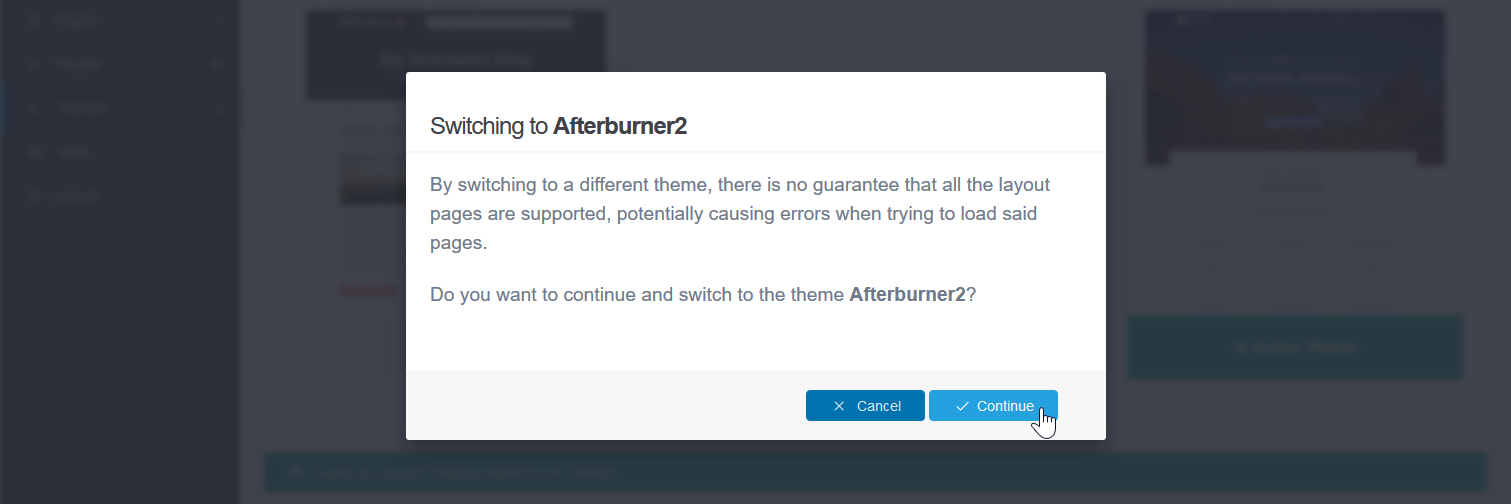Viewport: 1511px width, 504px height.
Task: Click the X icon inside Cancel button
Action: pyautogui.click(x=839, y=406)
